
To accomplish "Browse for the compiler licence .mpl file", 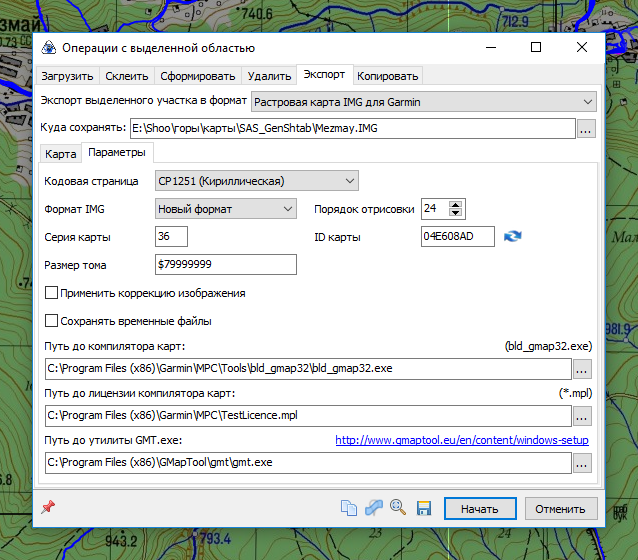I will 582,415.
